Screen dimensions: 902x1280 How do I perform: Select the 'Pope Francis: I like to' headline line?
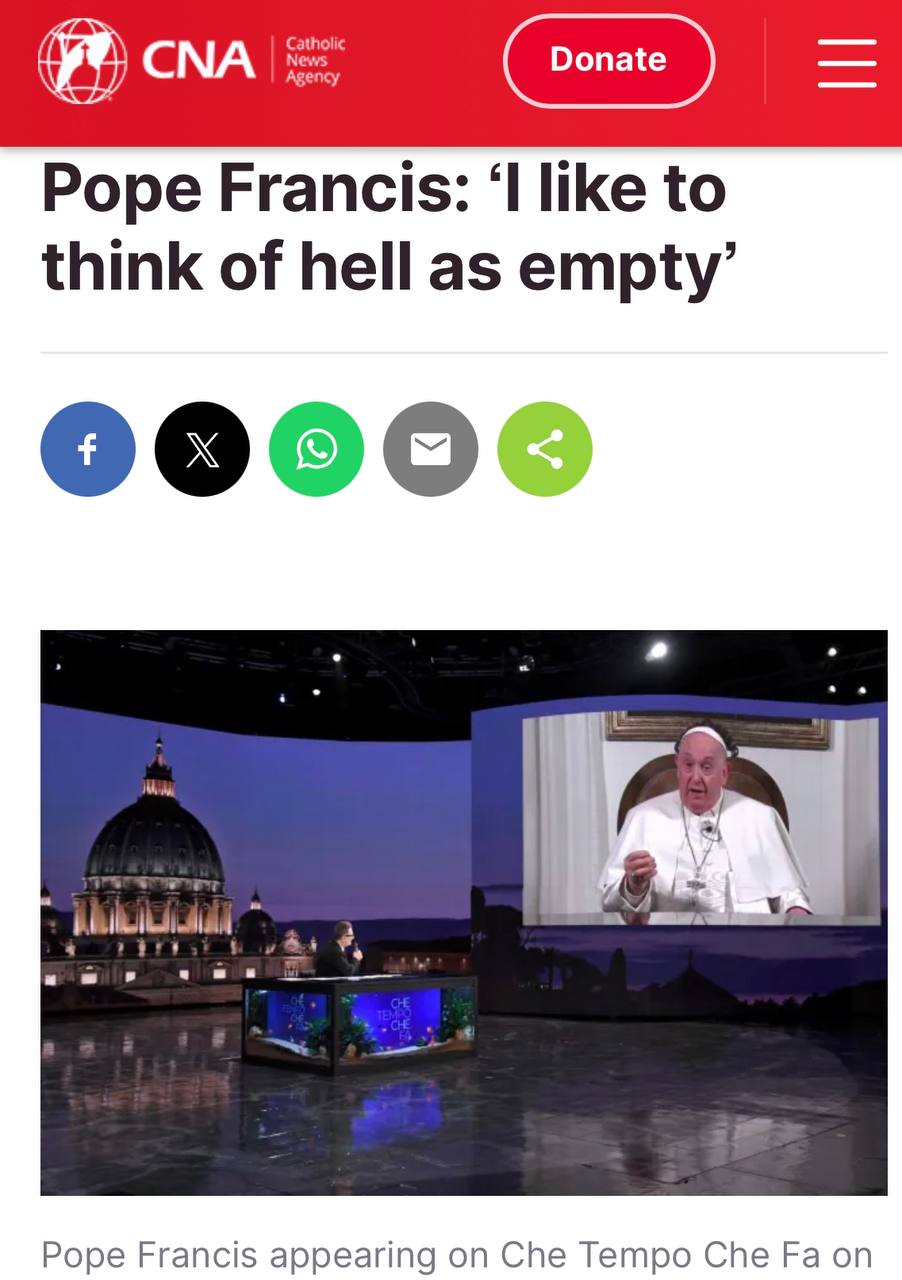pos(383,188)
